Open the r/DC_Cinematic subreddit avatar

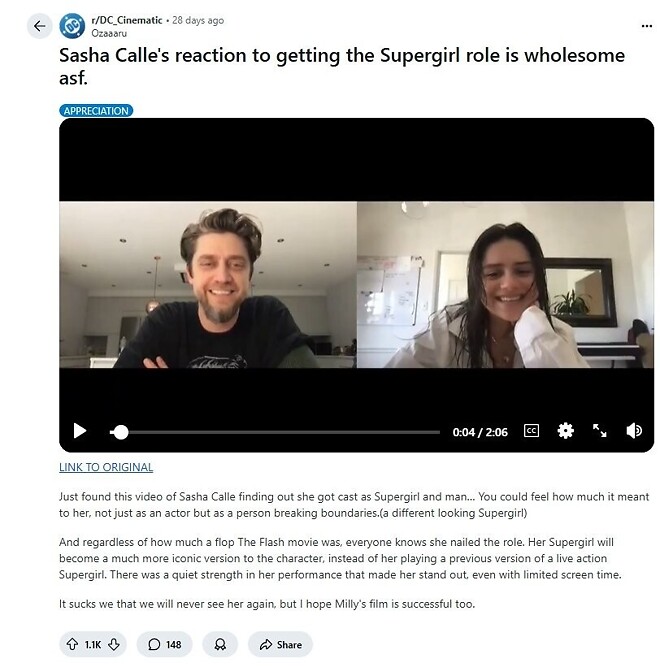coord(72,26)
